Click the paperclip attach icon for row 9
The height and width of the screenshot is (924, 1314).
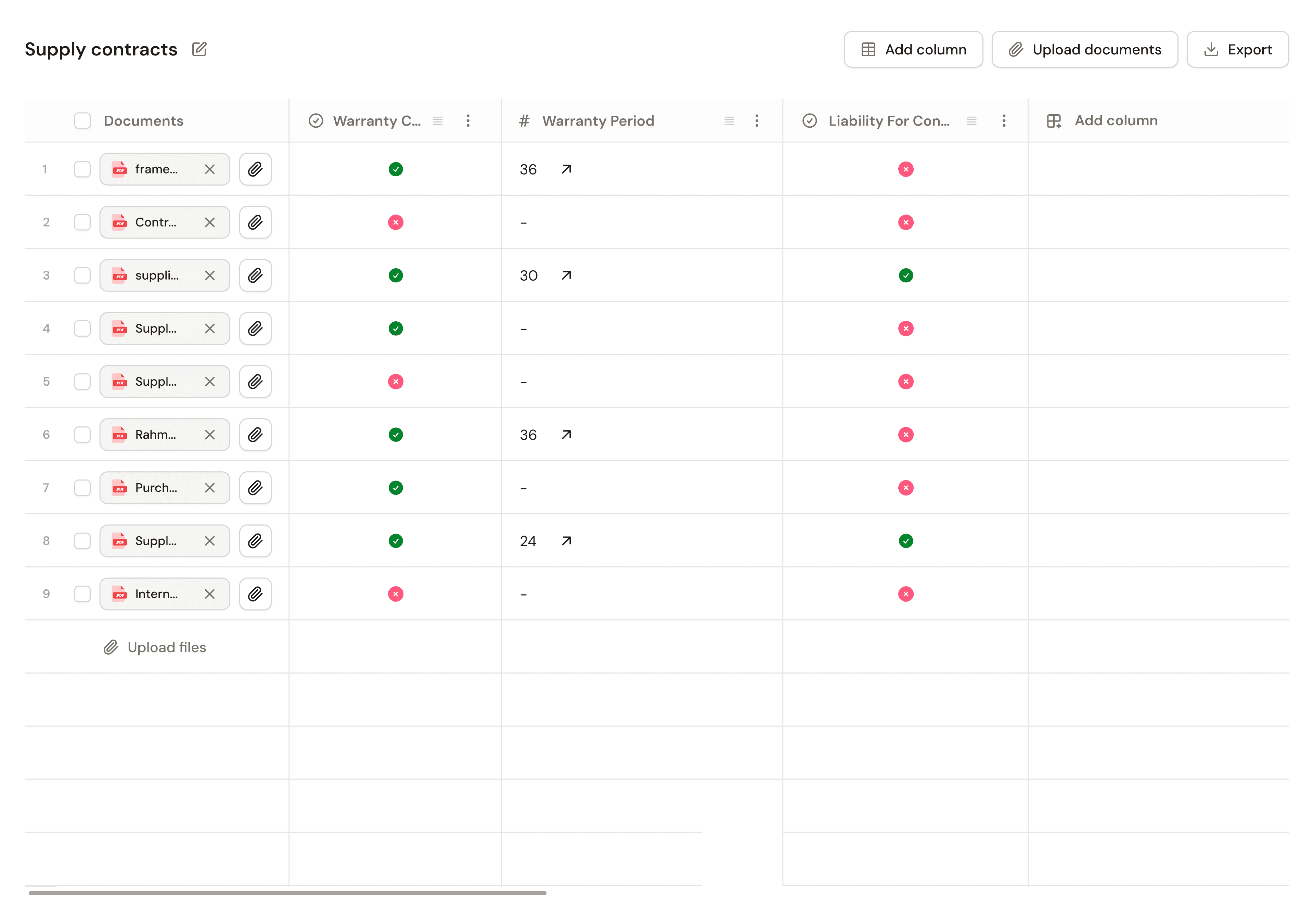click(x=255, y=594)
